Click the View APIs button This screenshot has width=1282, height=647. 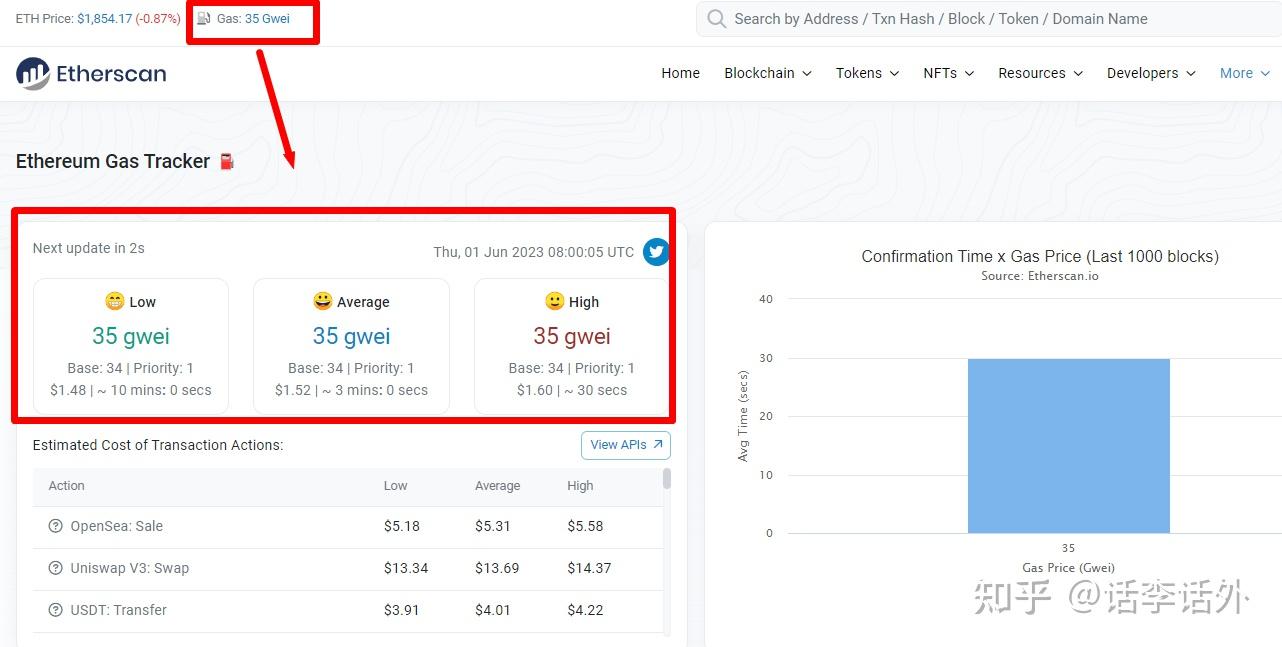coord(626,445)
